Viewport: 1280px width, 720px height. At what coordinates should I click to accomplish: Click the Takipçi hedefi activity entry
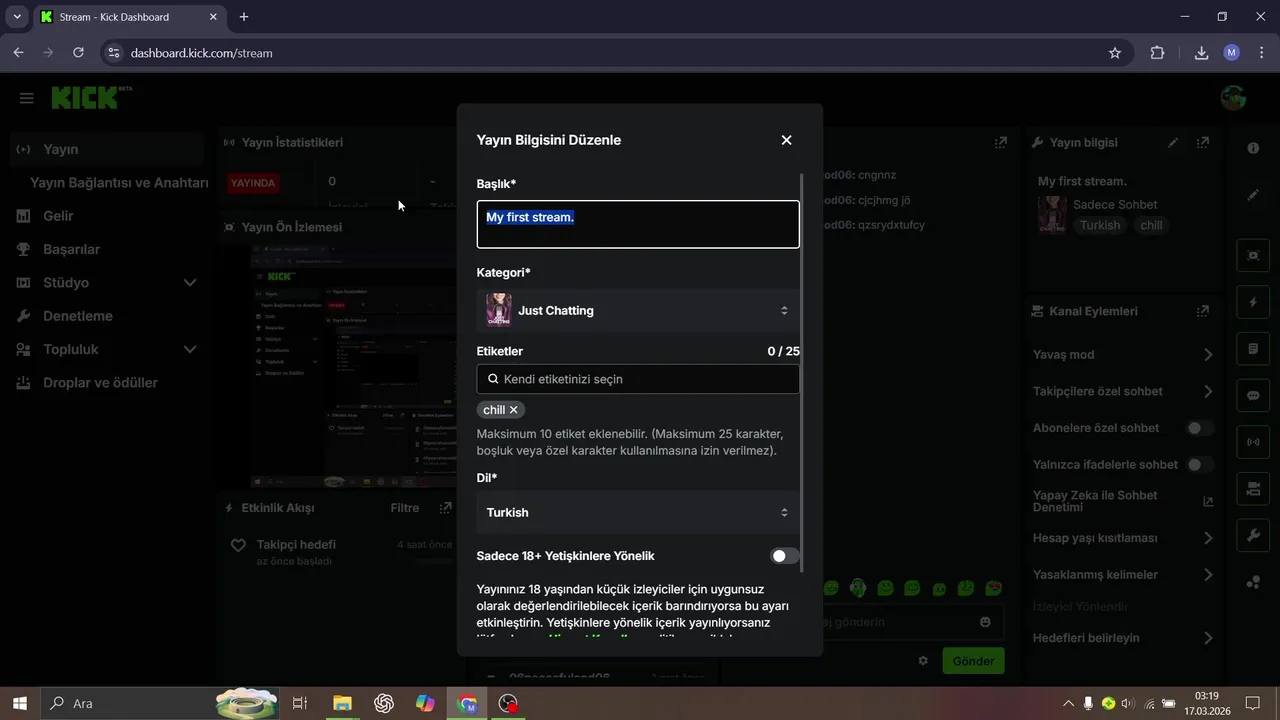click(340, 552)
